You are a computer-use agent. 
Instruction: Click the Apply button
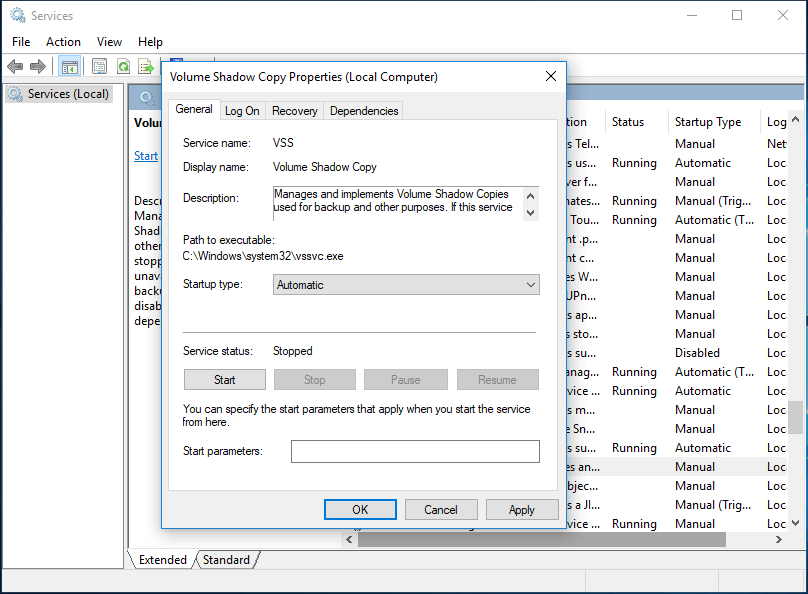click(521, 510)
